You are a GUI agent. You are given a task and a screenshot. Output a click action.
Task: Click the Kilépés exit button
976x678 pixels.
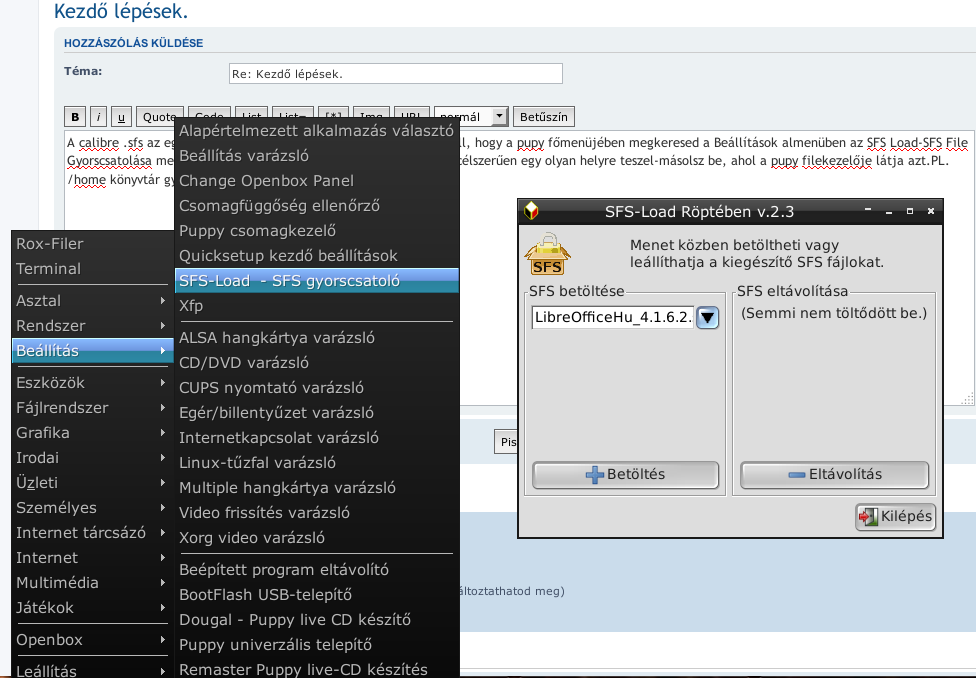pos(896,516)
